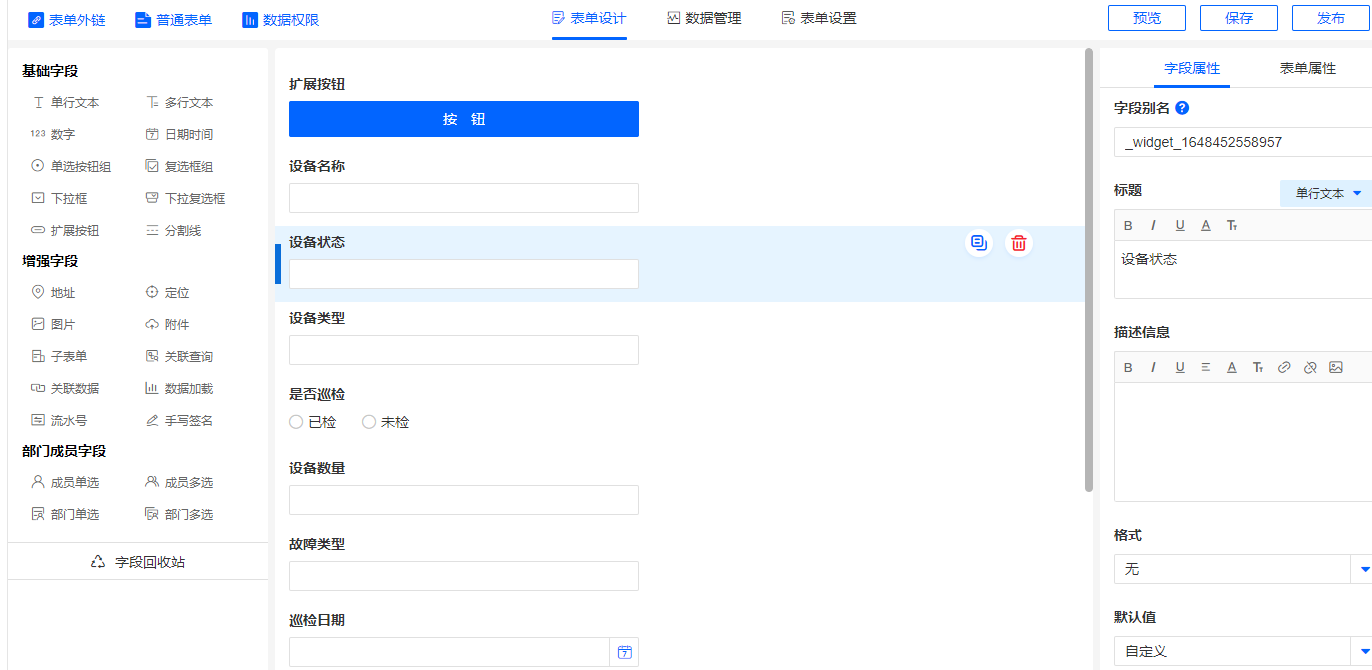Viewport: 1372px width, 670px height.
Task: Click the 发布 button
Action: (x=1330, y=18)
